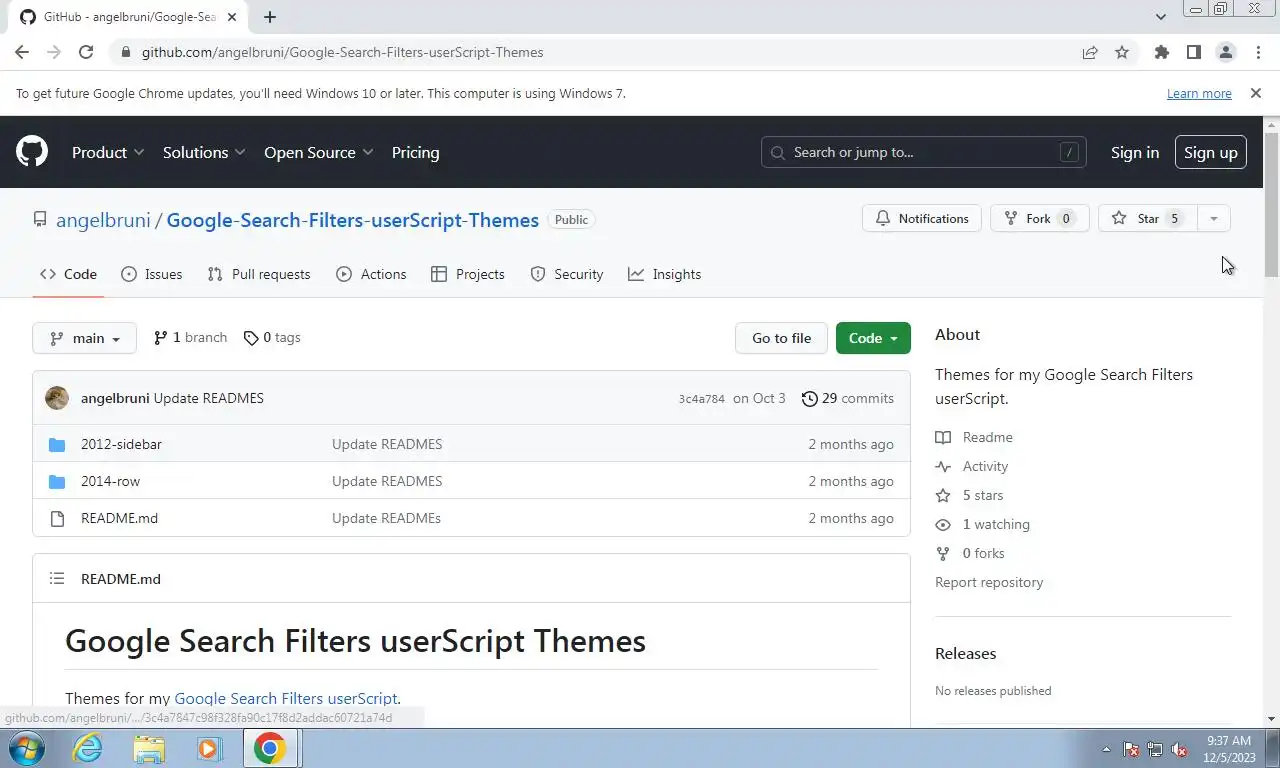This screenshot has height=768, width=1280.
Task: Open Google Search Filters userScript link
Action: click(285, 698)
